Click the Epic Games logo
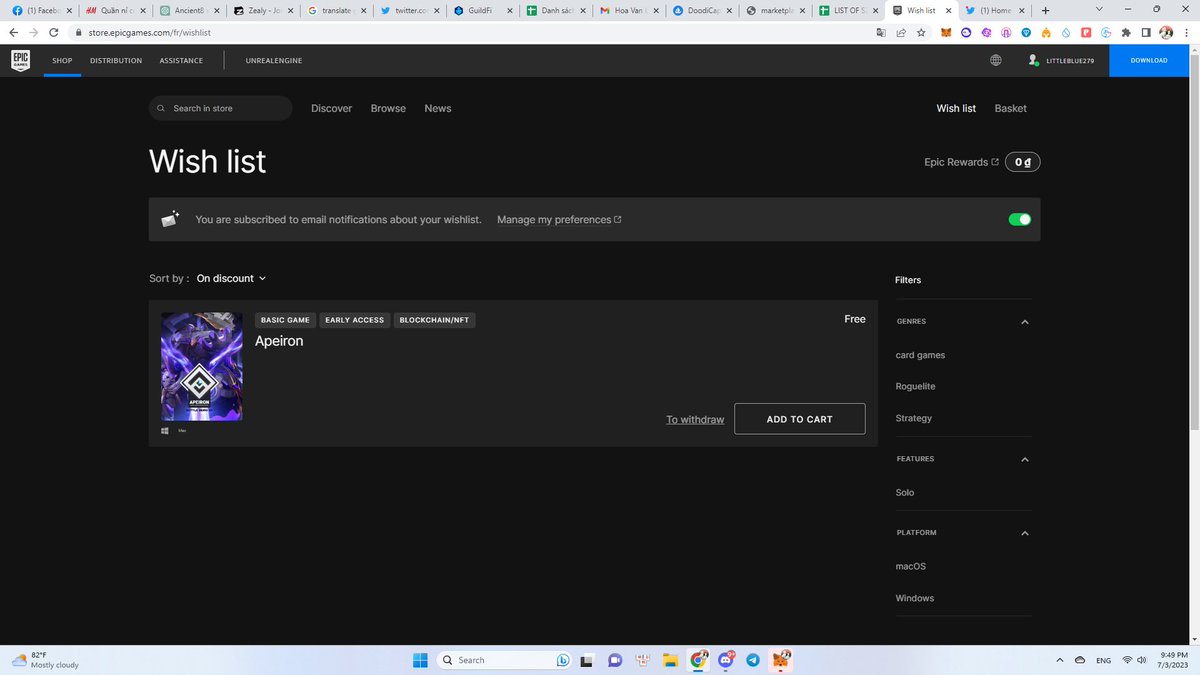This screenshot has height=675, width=1200. point(20,60)
